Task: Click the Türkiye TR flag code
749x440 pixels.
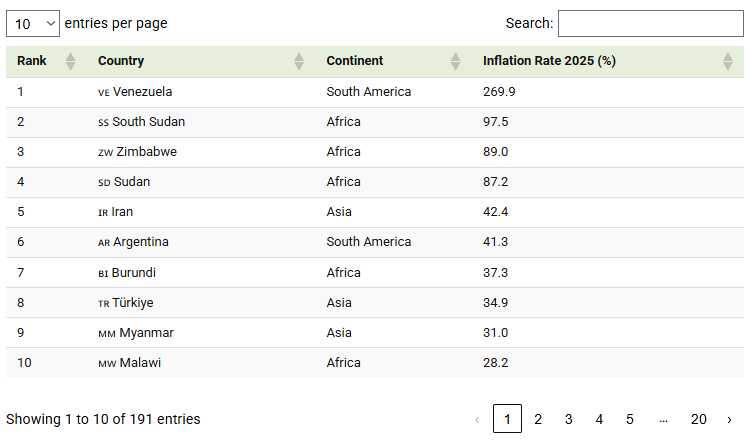Action: pos(103,303)
